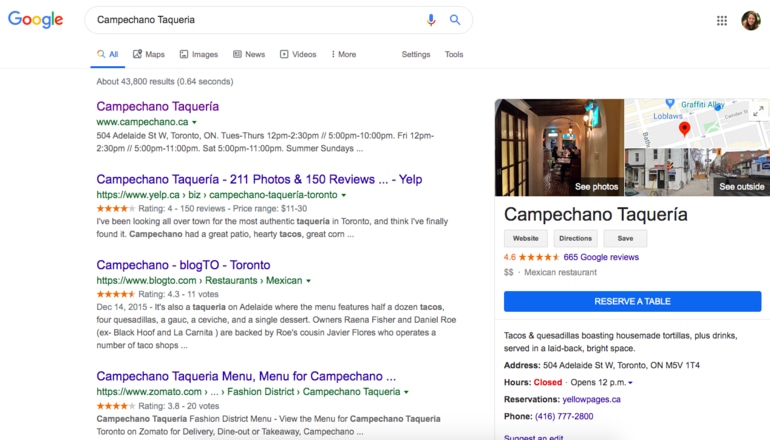The image size is (770, 440).
Task: Open the News tab
Action: coord(249,55)
